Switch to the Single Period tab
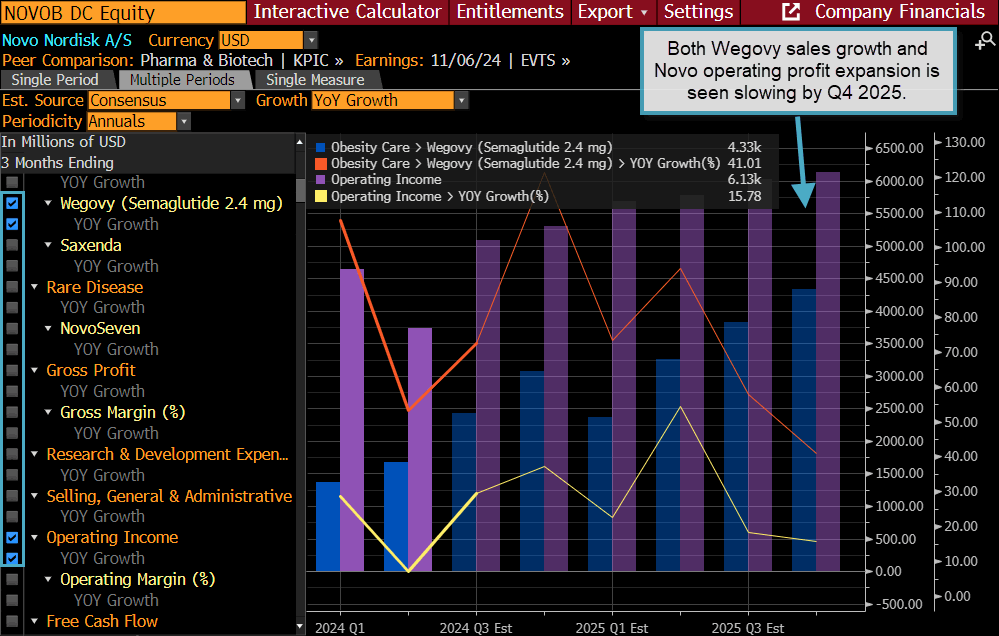This screenshot has width=999, height=636. click(x=55, y=80)
